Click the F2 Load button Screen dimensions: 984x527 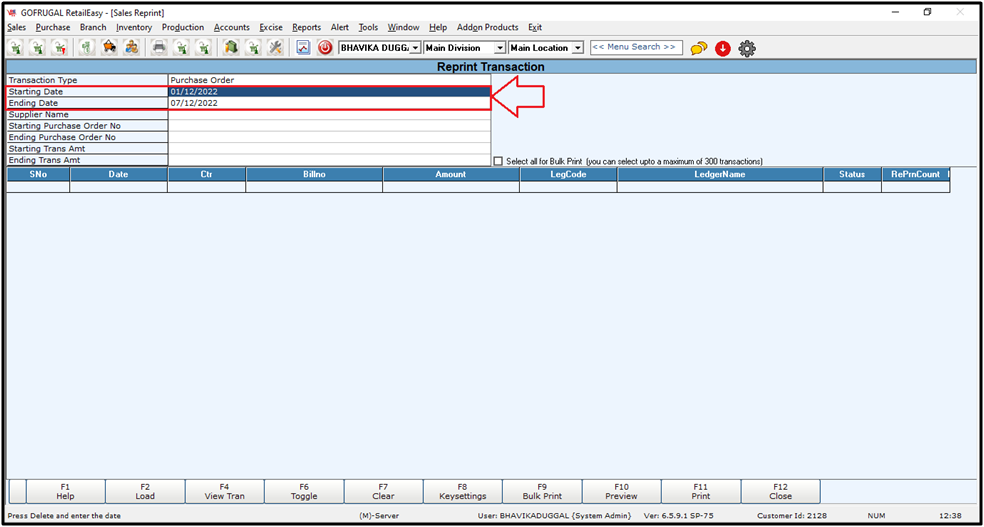[145, 491]
